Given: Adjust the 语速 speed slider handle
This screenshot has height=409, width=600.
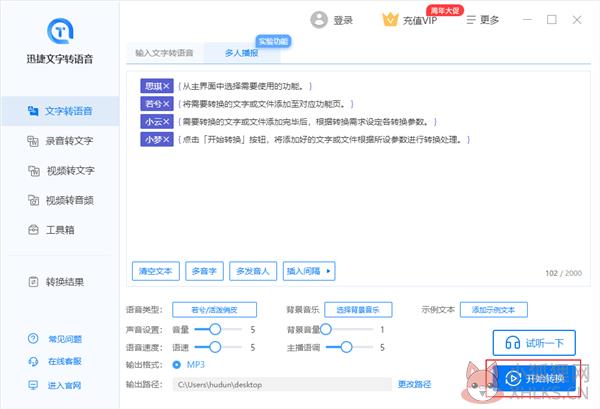Looking at the screenshot, I should click(x=215, y=347).
